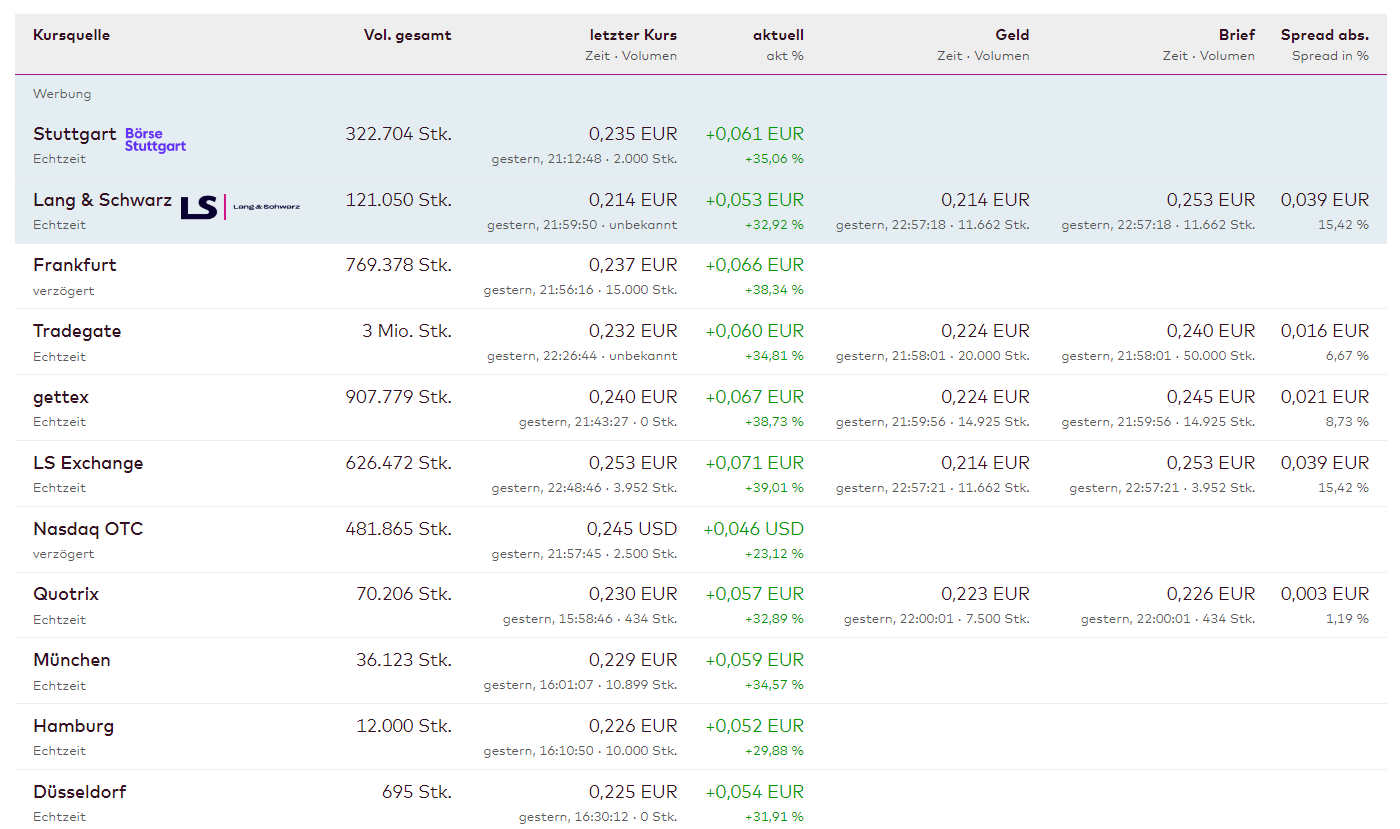
Task: Click Tradegate ask price 0,240 EUR
Action: click(x=1211, y=331)
